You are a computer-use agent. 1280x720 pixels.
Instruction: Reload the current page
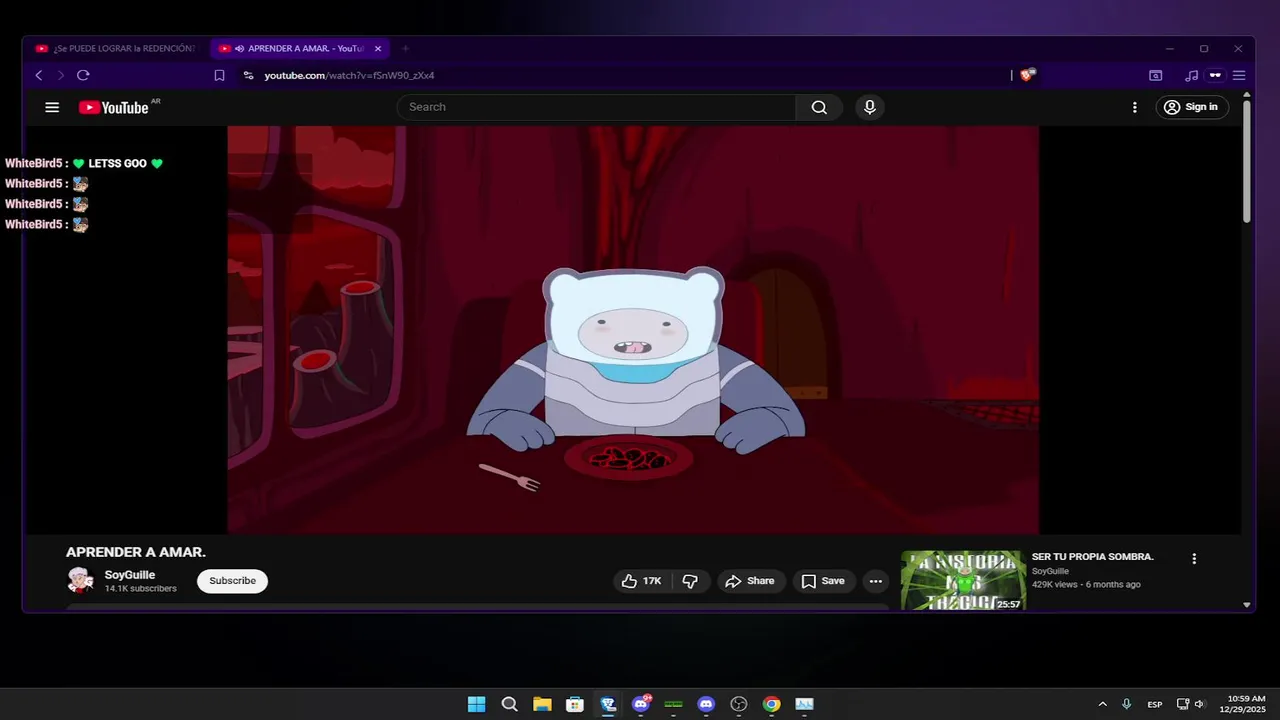83,75
